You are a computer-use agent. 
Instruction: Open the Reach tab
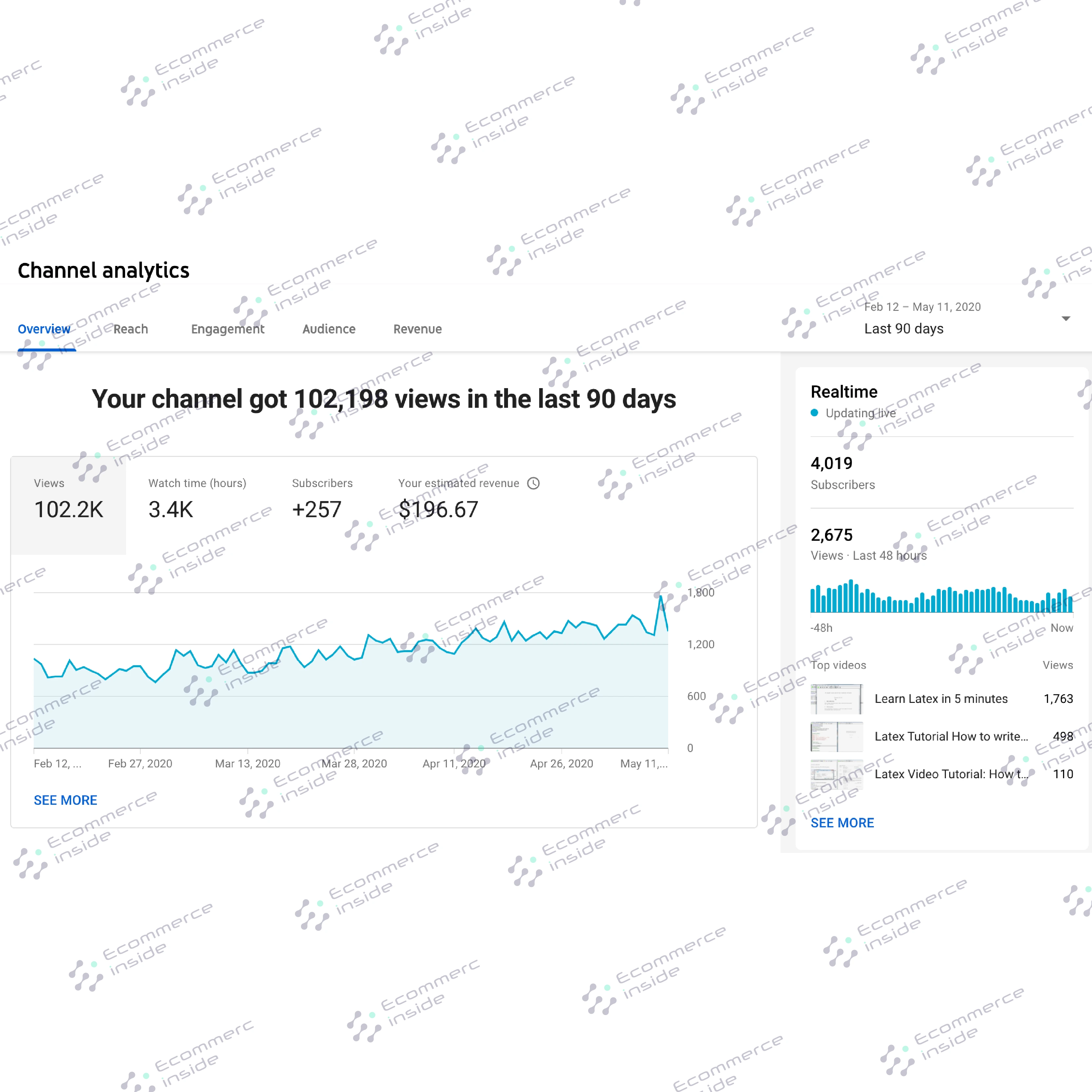[131, 329]
